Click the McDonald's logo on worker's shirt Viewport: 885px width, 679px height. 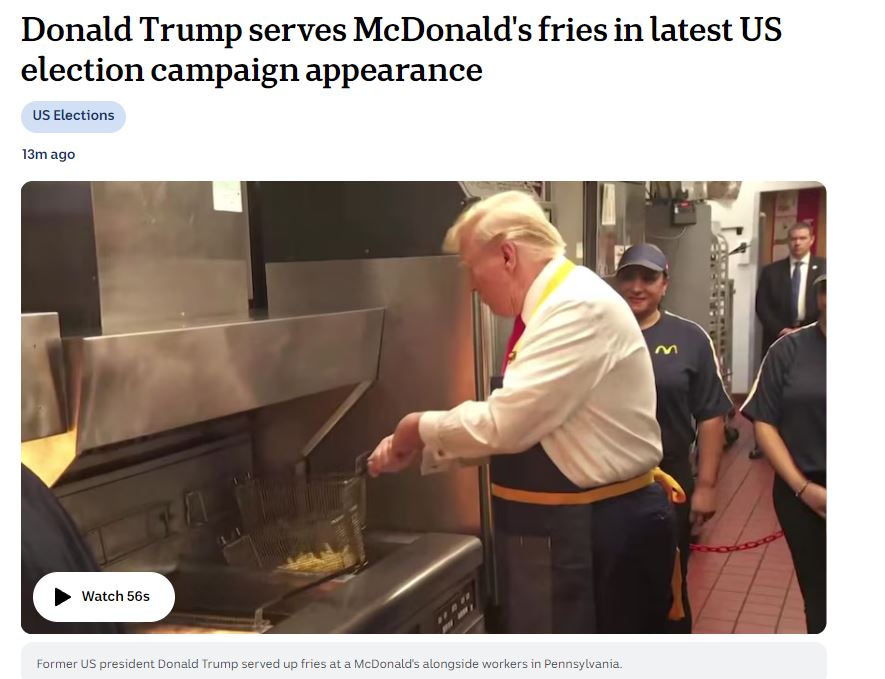point(666,350)
